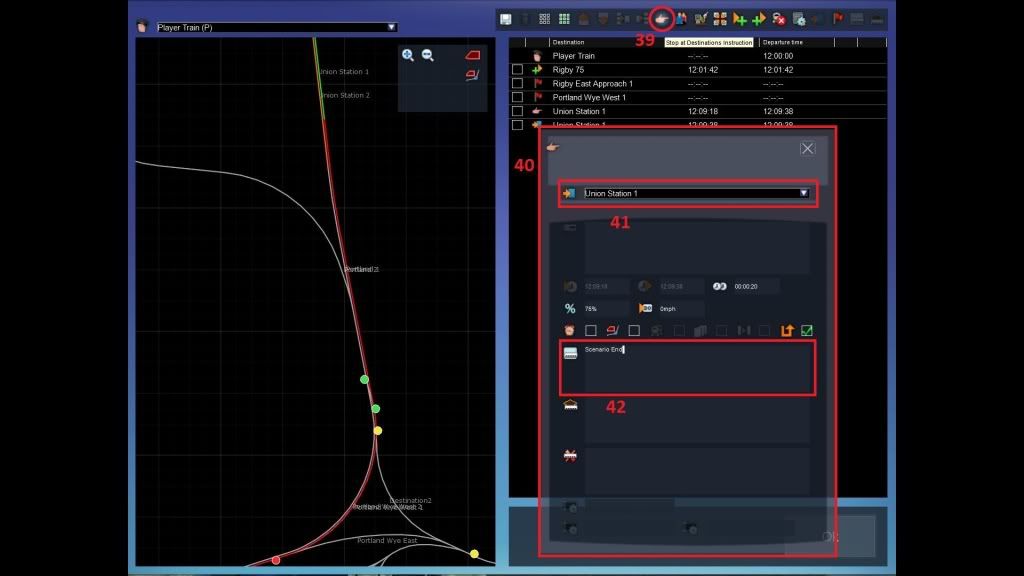Click the double-clock duration icon
The image size is (1024, 576).
click(720, 286)
